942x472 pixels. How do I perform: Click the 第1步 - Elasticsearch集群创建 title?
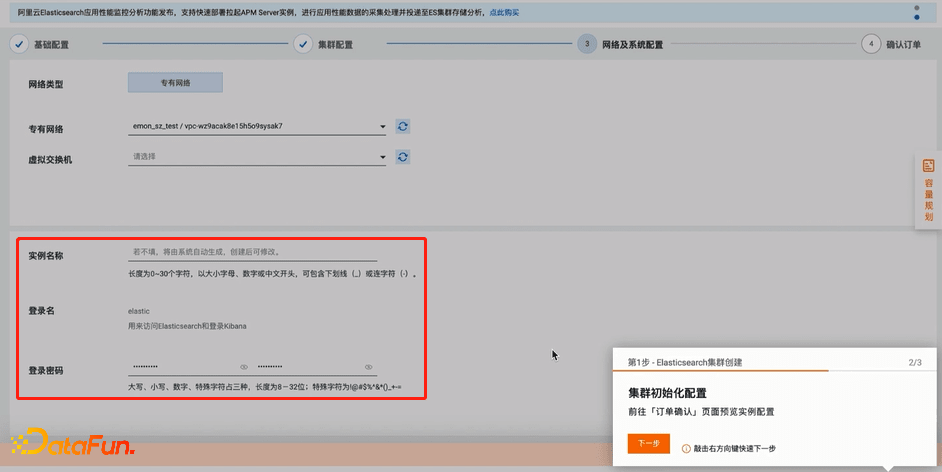click(685, 363)
